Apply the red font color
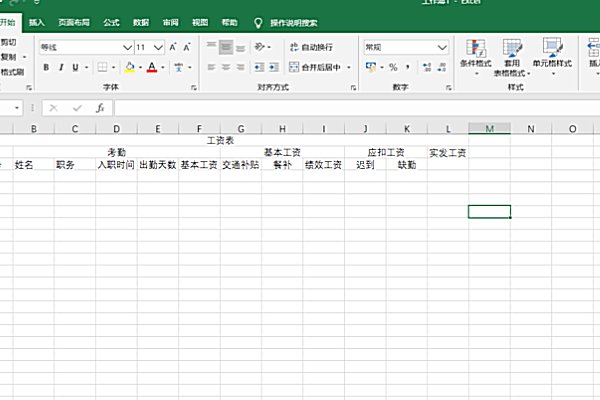The image size is (600, 400). pos(152,67)
